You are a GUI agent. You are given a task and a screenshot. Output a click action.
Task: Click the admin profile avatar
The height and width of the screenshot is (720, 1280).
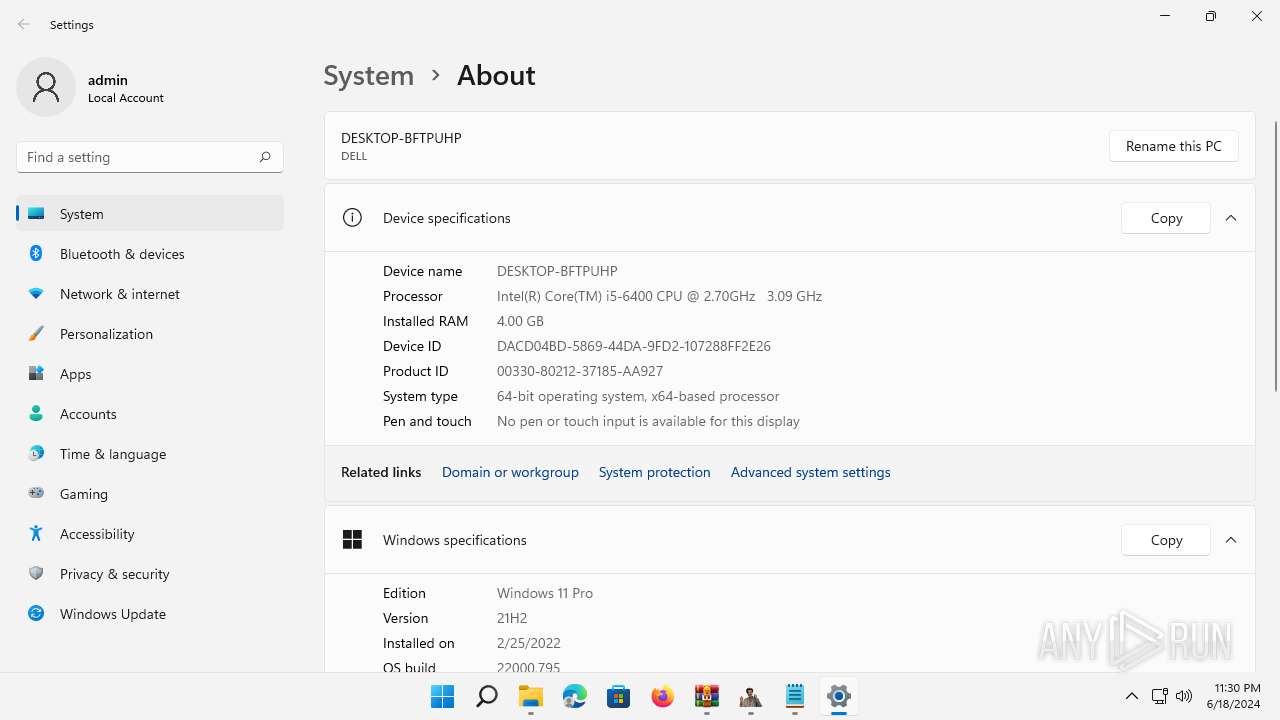point(46,87)
